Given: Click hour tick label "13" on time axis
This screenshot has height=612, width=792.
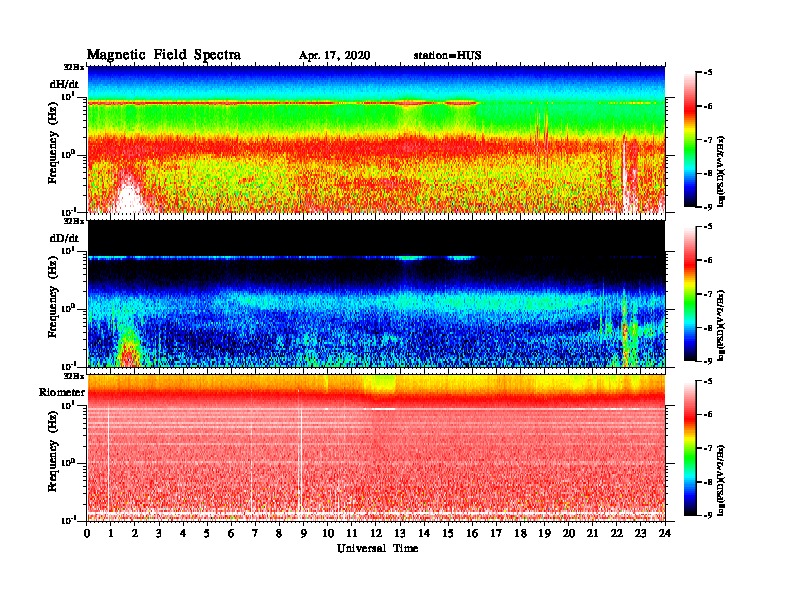Looking at the screenshot, I should pyautogui.click(x=400, y=533).
